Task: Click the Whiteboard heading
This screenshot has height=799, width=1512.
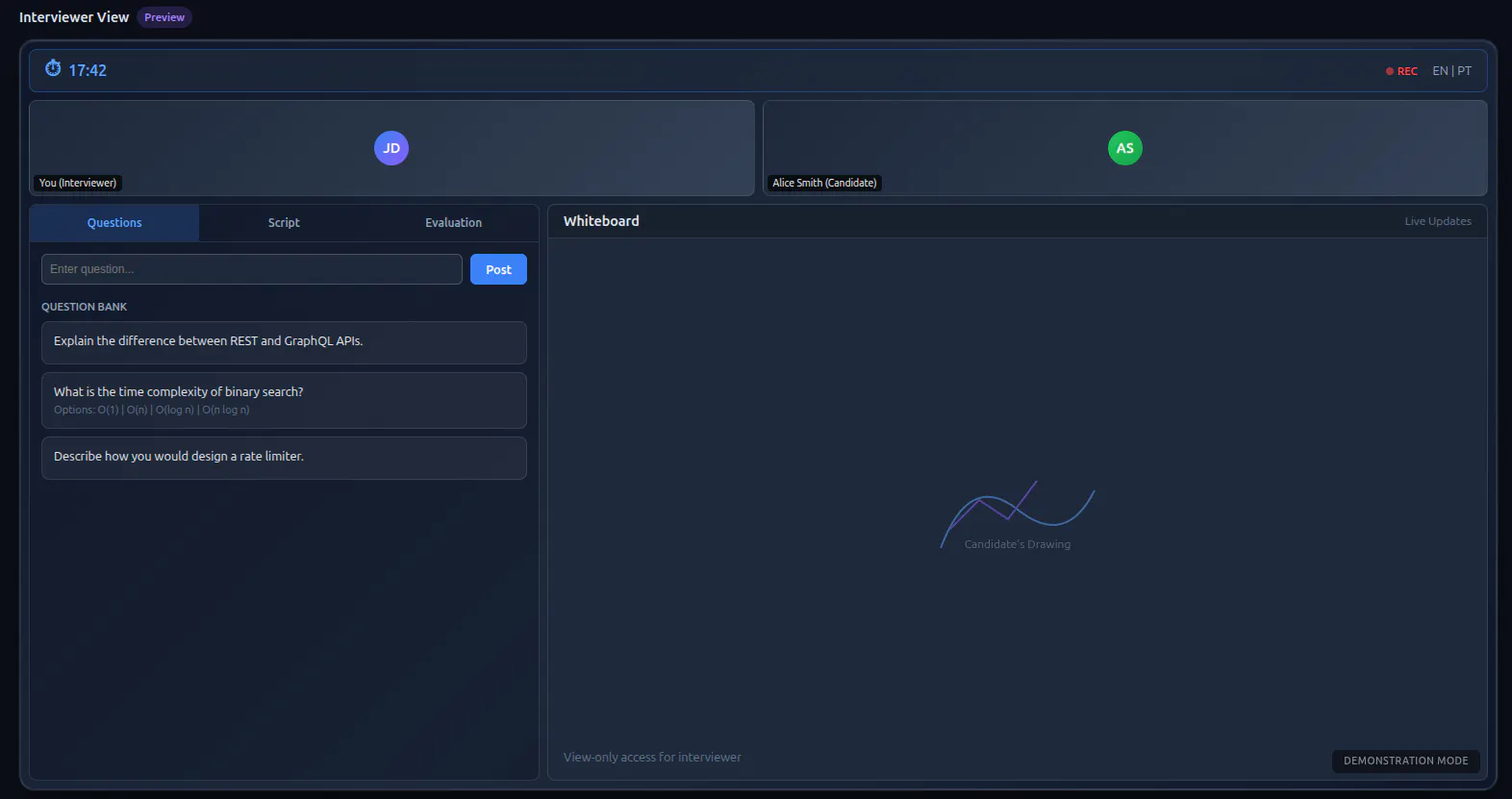Action: (x=601, y=221)
